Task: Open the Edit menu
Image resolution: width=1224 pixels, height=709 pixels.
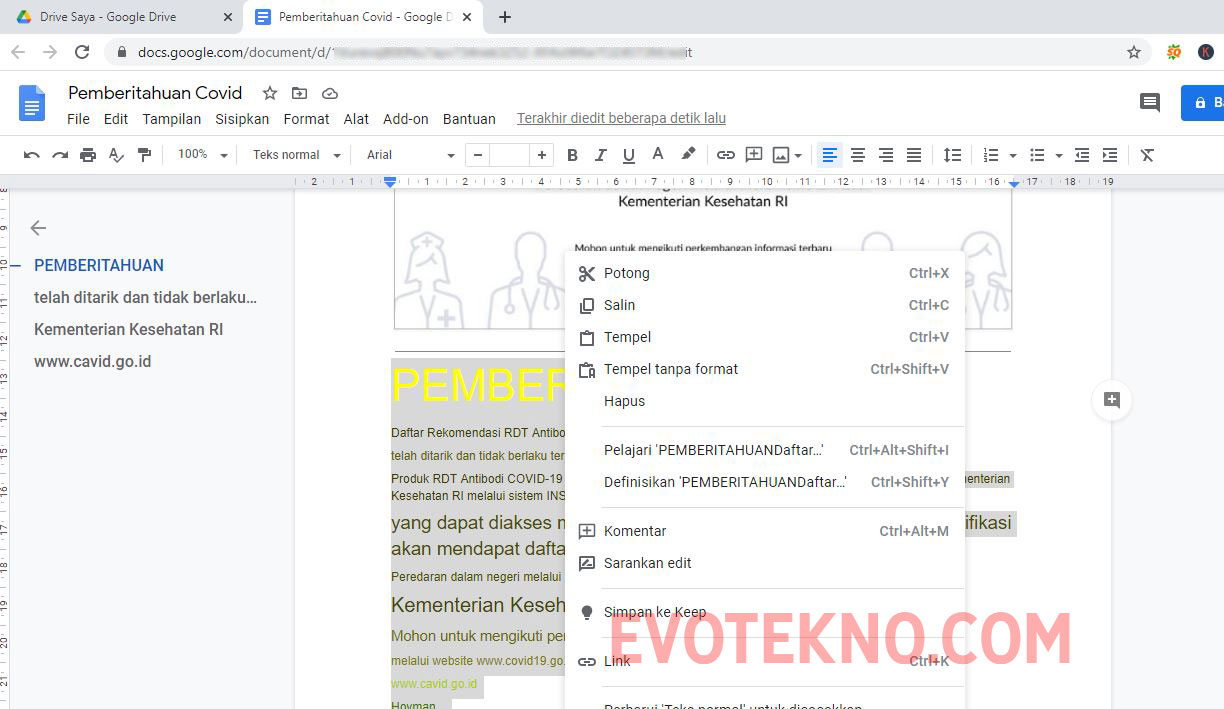Action: (x=116, y=119)
